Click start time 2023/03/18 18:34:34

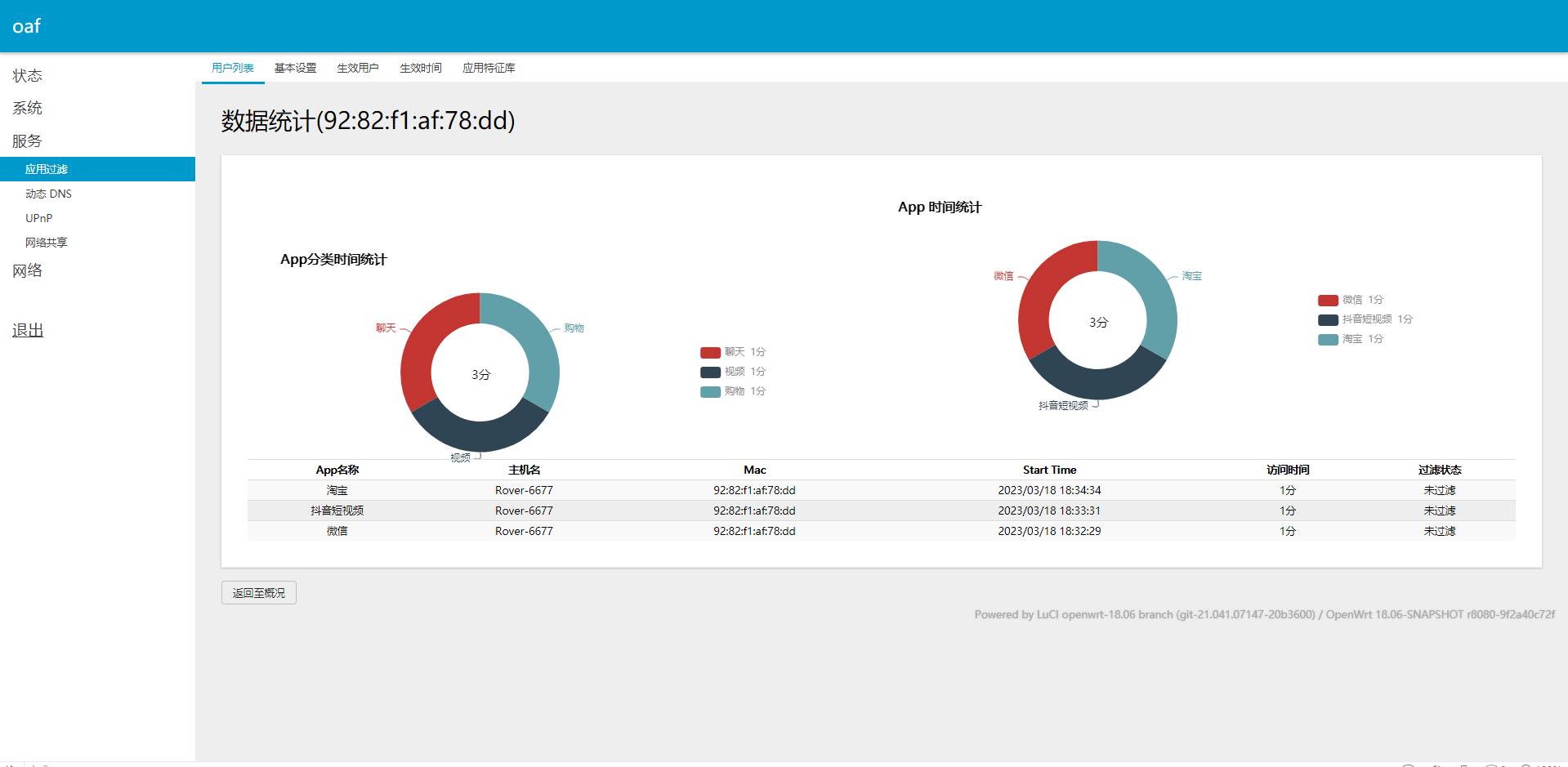(x=1049, y=490)
